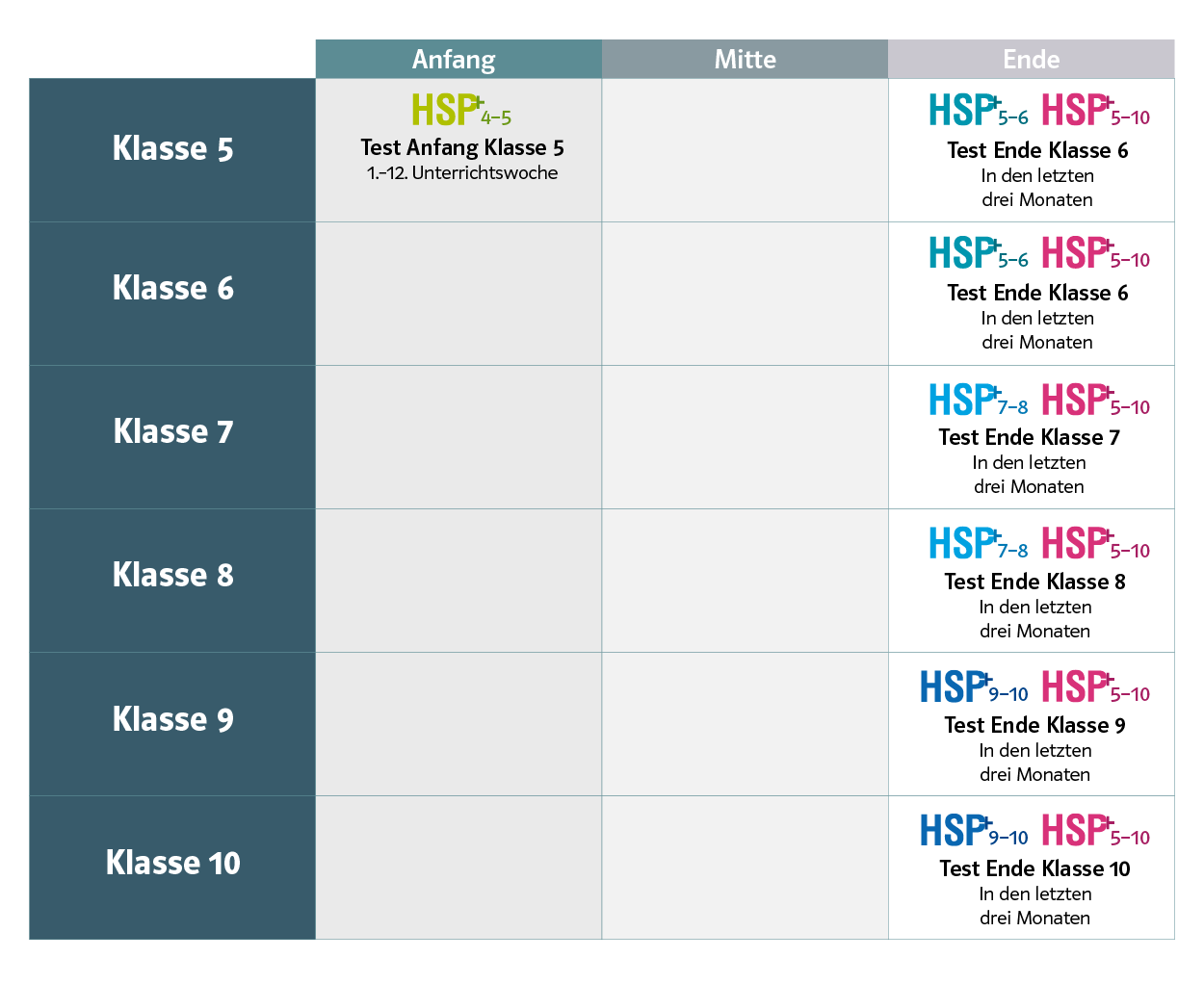Click the '1.–12. Unterrichtswoche' text

(x=462, y=173)
